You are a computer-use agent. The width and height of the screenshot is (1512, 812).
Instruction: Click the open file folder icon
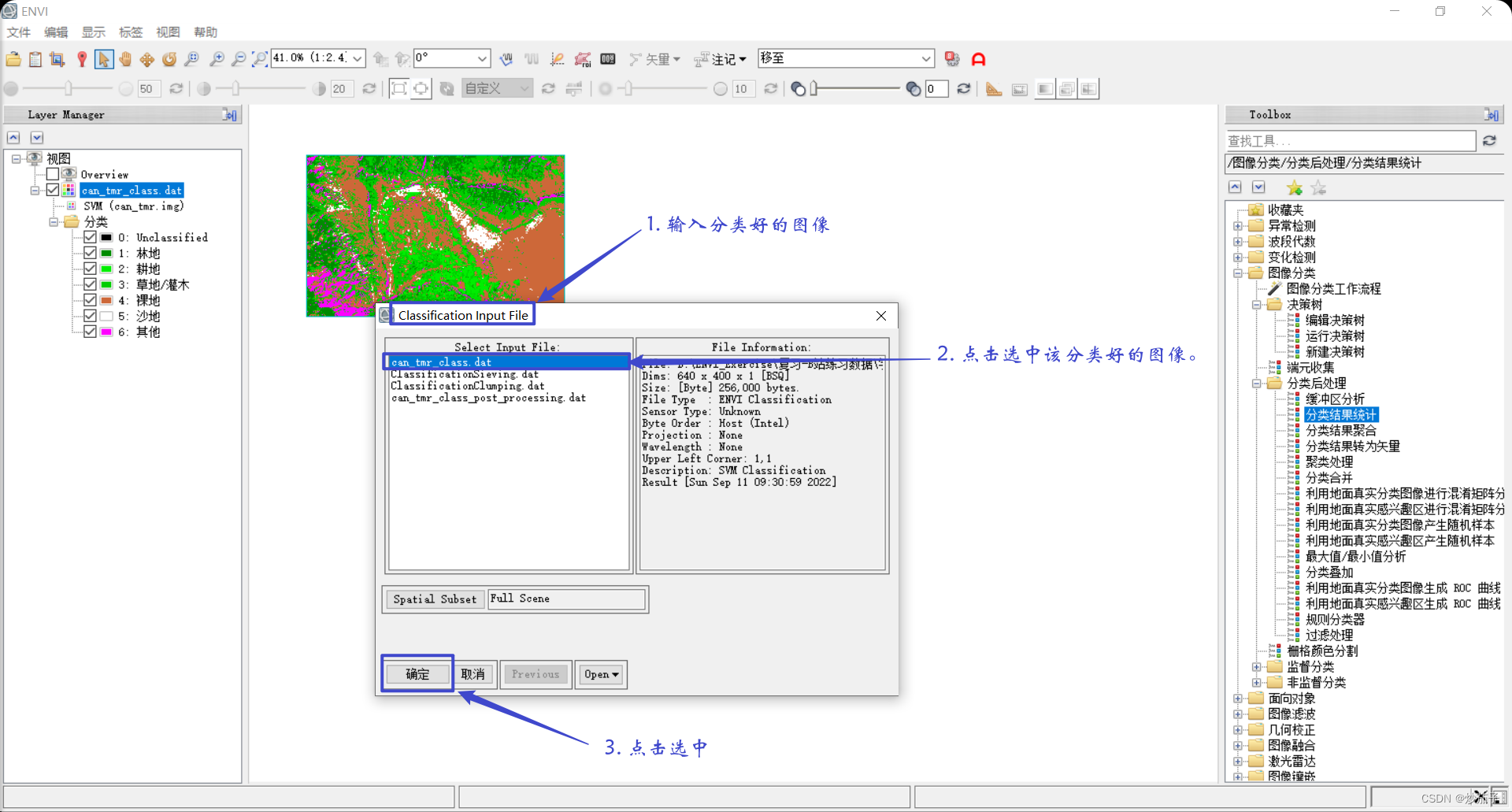(13, 59)
